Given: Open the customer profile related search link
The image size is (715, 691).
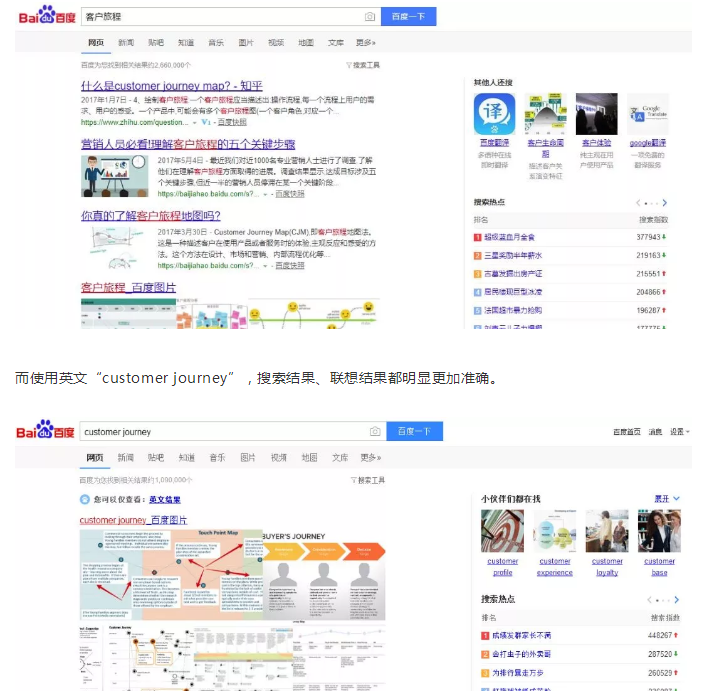Looking at the screenshot, I should pos(503,567).
